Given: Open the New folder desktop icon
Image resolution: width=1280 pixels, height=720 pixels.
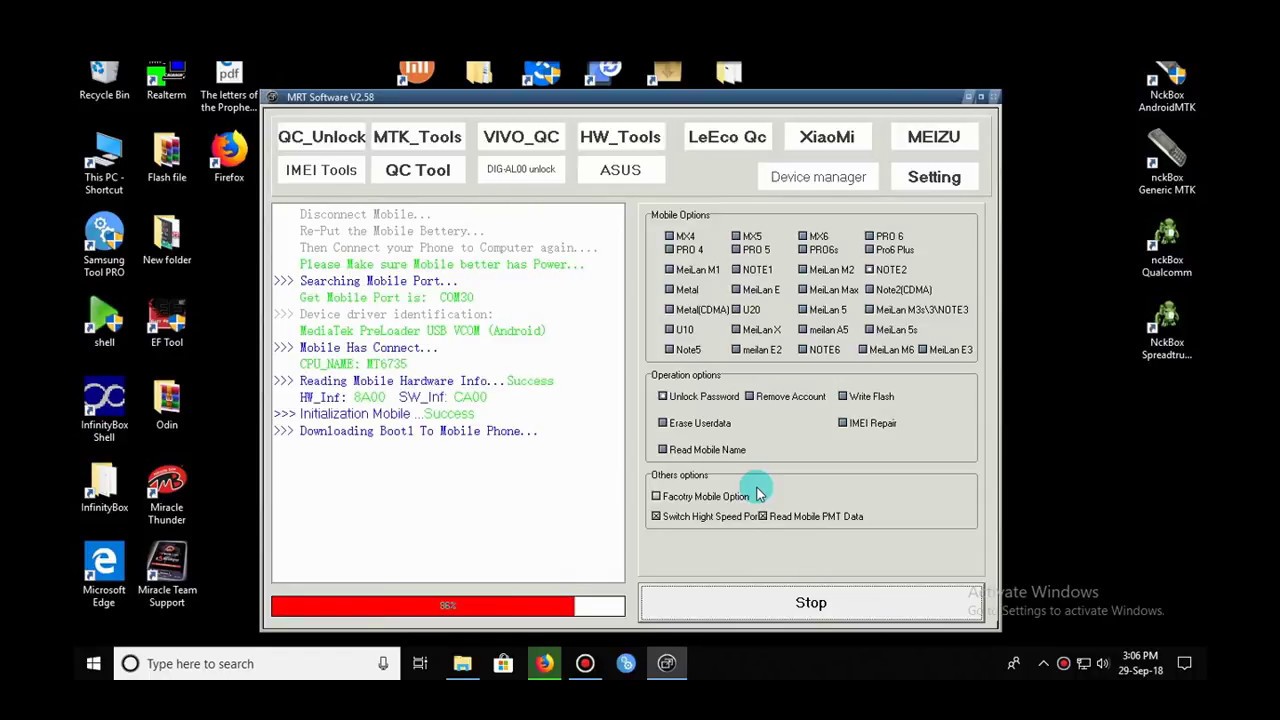Looking at the screenshot, I should pos(167,240).
